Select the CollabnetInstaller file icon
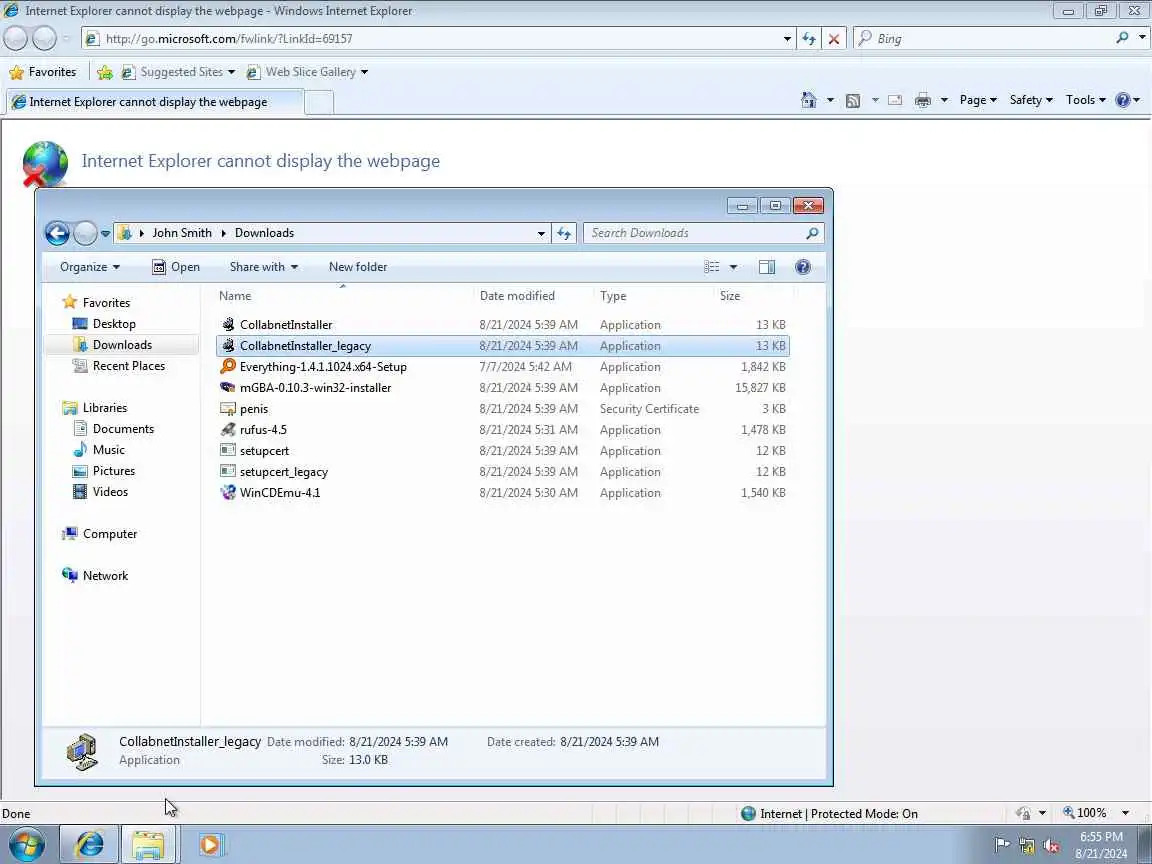Viewport: 1152px width, 864px height. [228, 325]
